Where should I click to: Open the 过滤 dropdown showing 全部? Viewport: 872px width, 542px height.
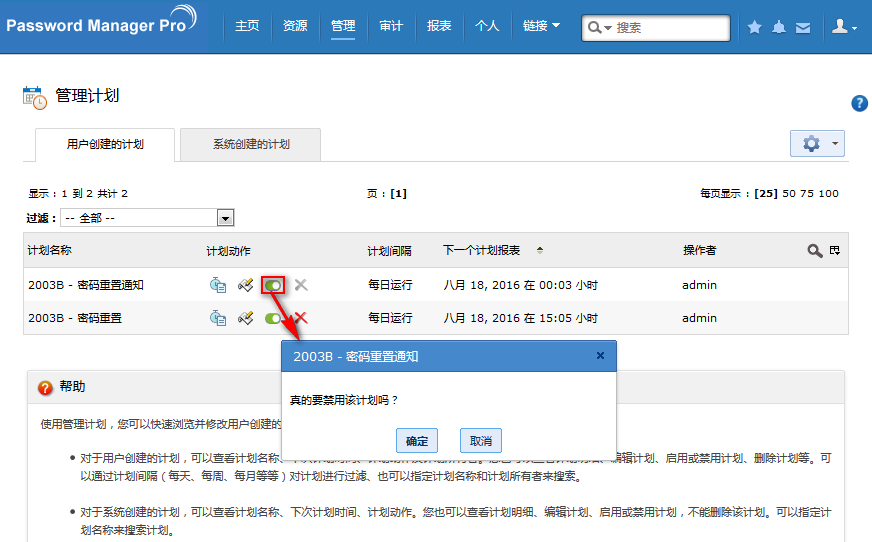pyautogui.click(x=147, y=218)
